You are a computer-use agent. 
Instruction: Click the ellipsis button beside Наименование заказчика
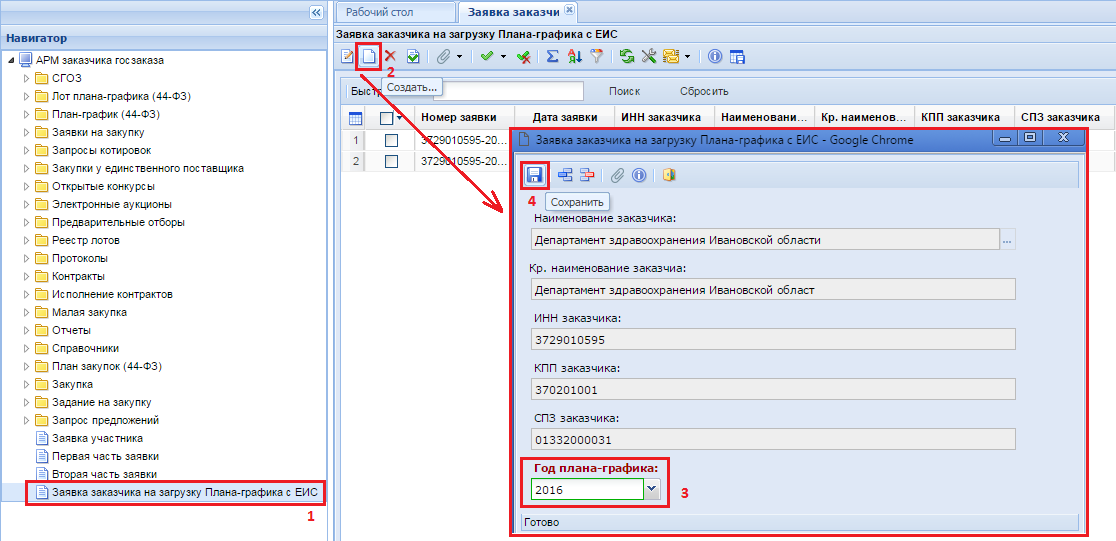[x=1007, y=240]
